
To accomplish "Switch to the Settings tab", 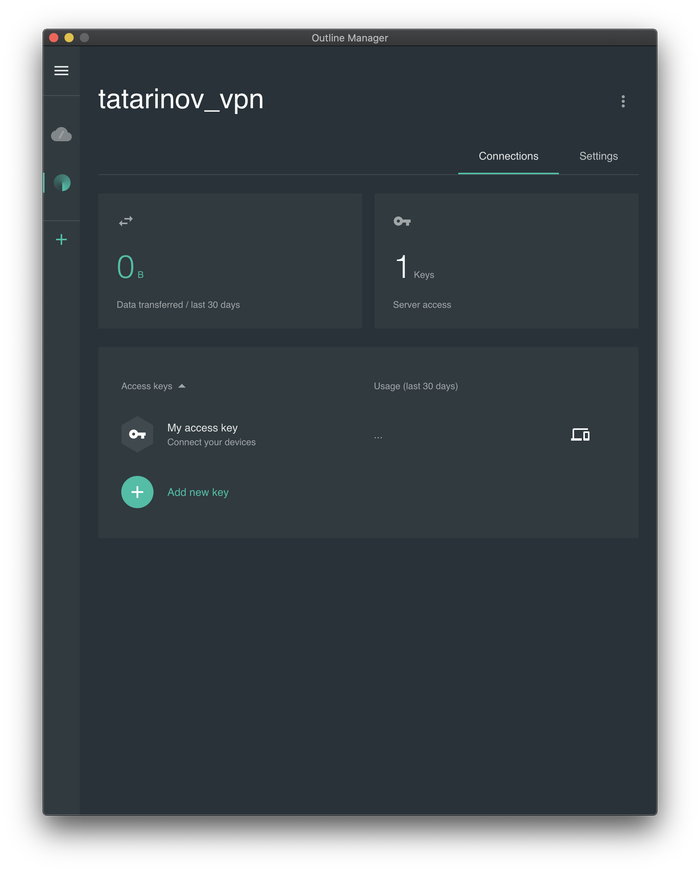I will pos(598,156).
